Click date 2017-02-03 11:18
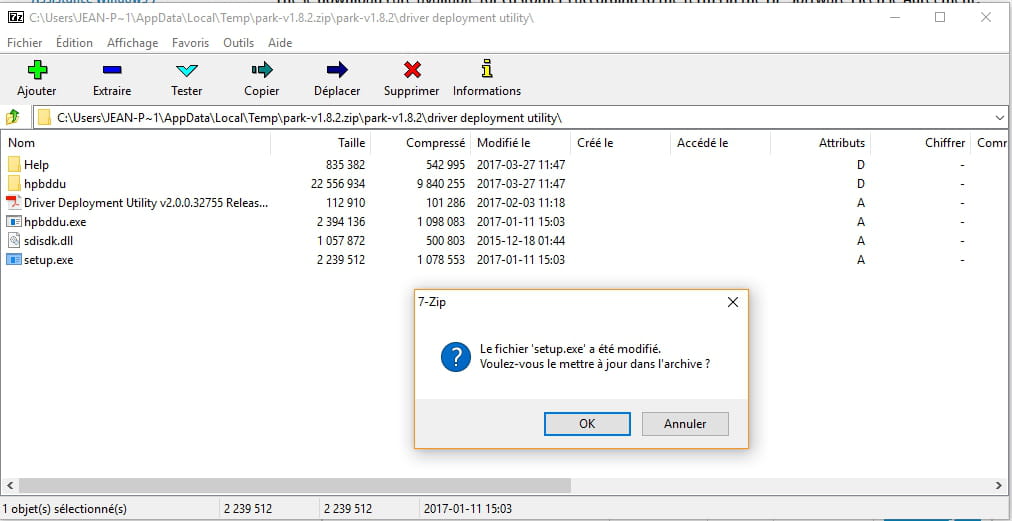 pos(521,203)
